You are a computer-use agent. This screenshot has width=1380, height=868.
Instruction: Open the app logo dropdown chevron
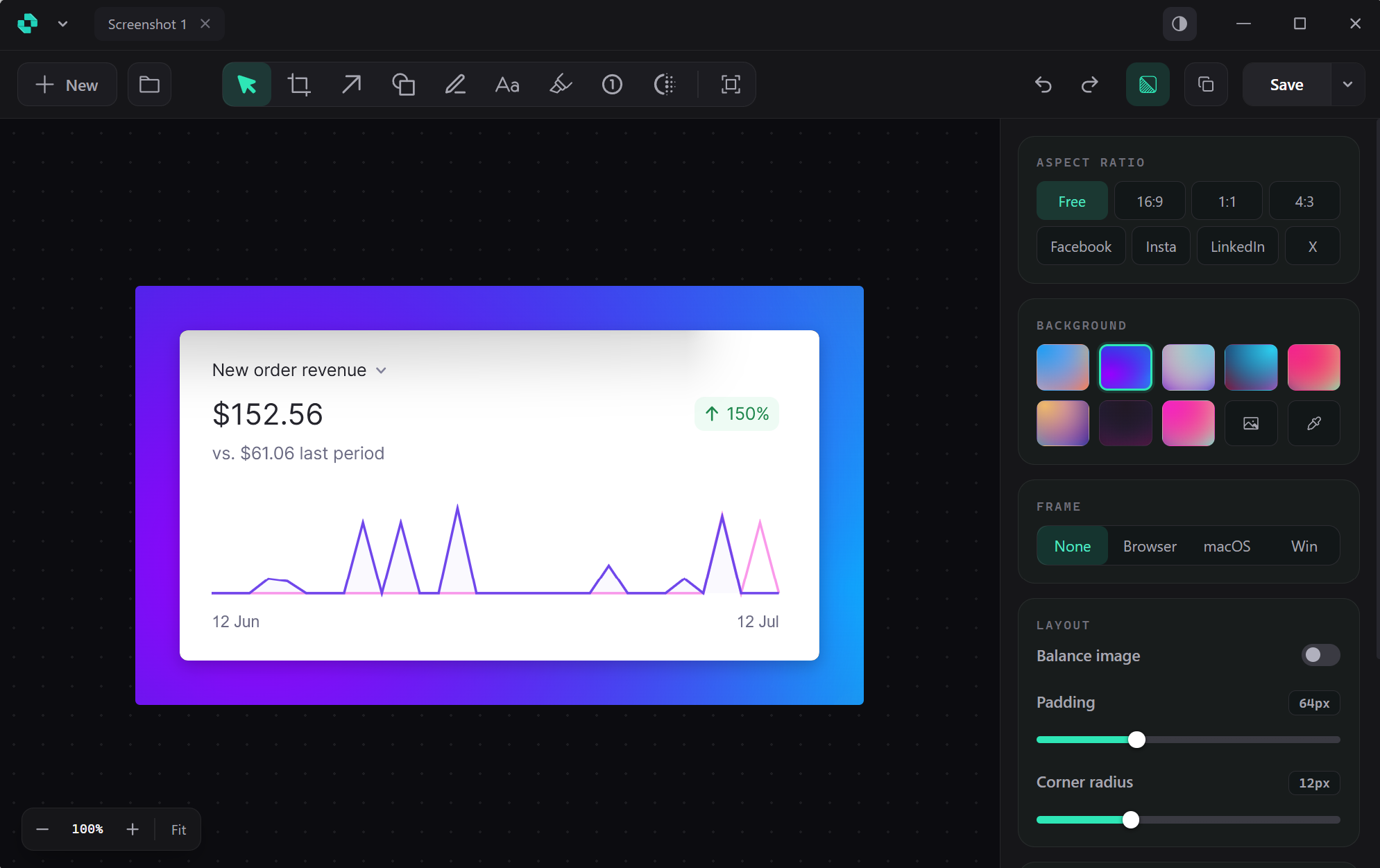coord(63,24)
